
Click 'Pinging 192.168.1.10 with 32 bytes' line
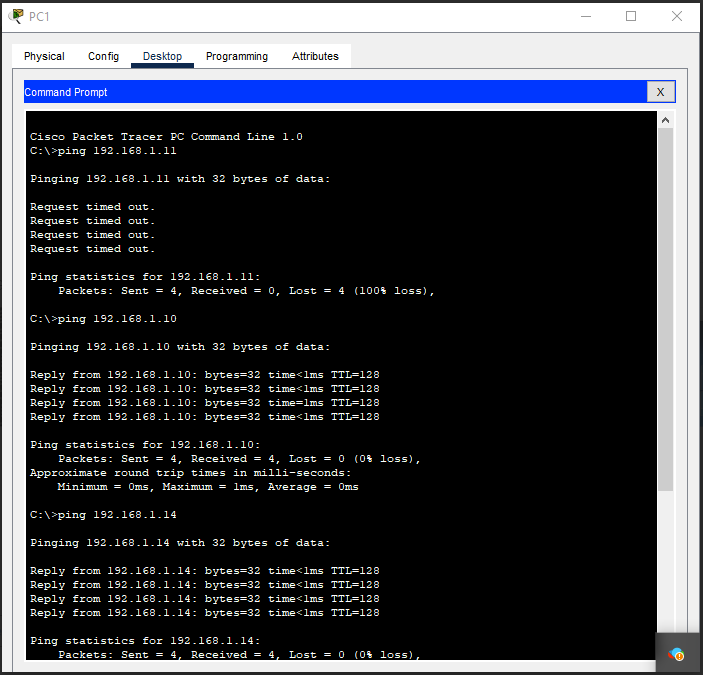[x=180, y=347]
